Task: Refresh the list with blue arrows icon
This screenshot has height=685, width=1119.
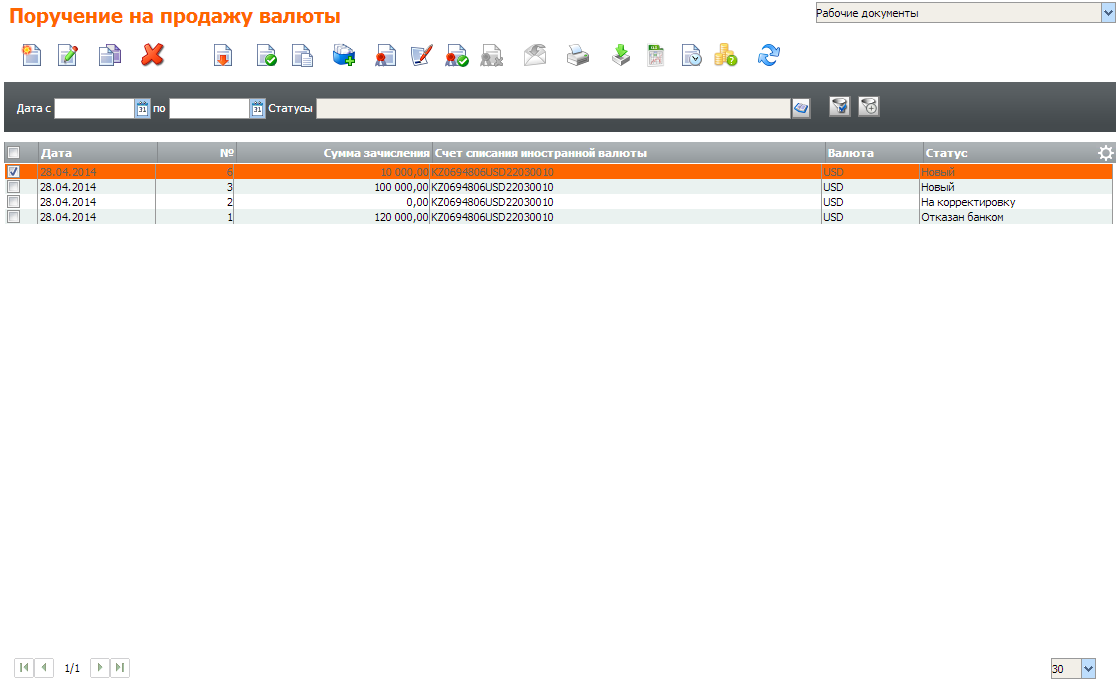Action: click(x=769, y=55)
